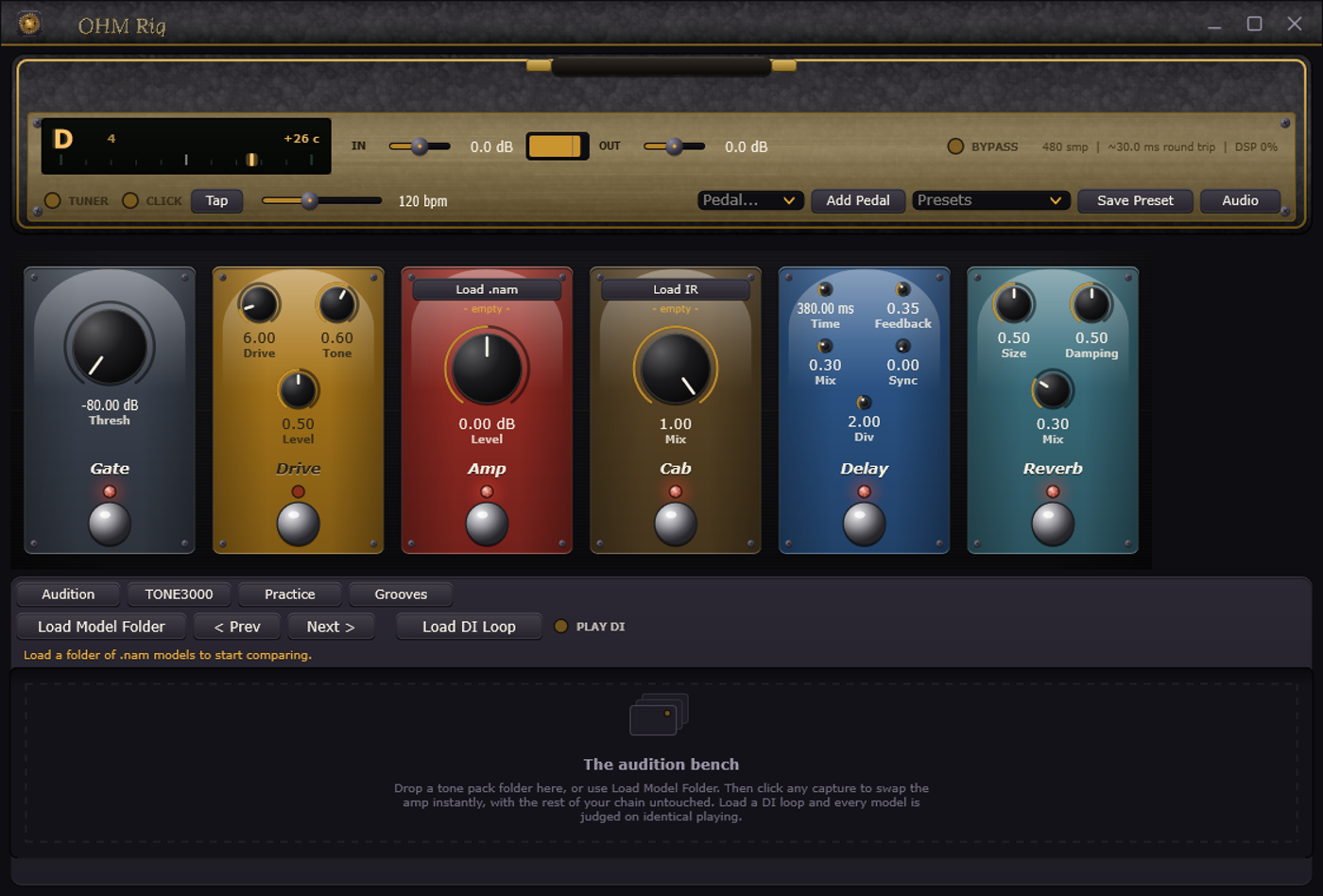1323x896 pixels.
Task: Click the audition bench drop zone text
Action: click(661, 802)
